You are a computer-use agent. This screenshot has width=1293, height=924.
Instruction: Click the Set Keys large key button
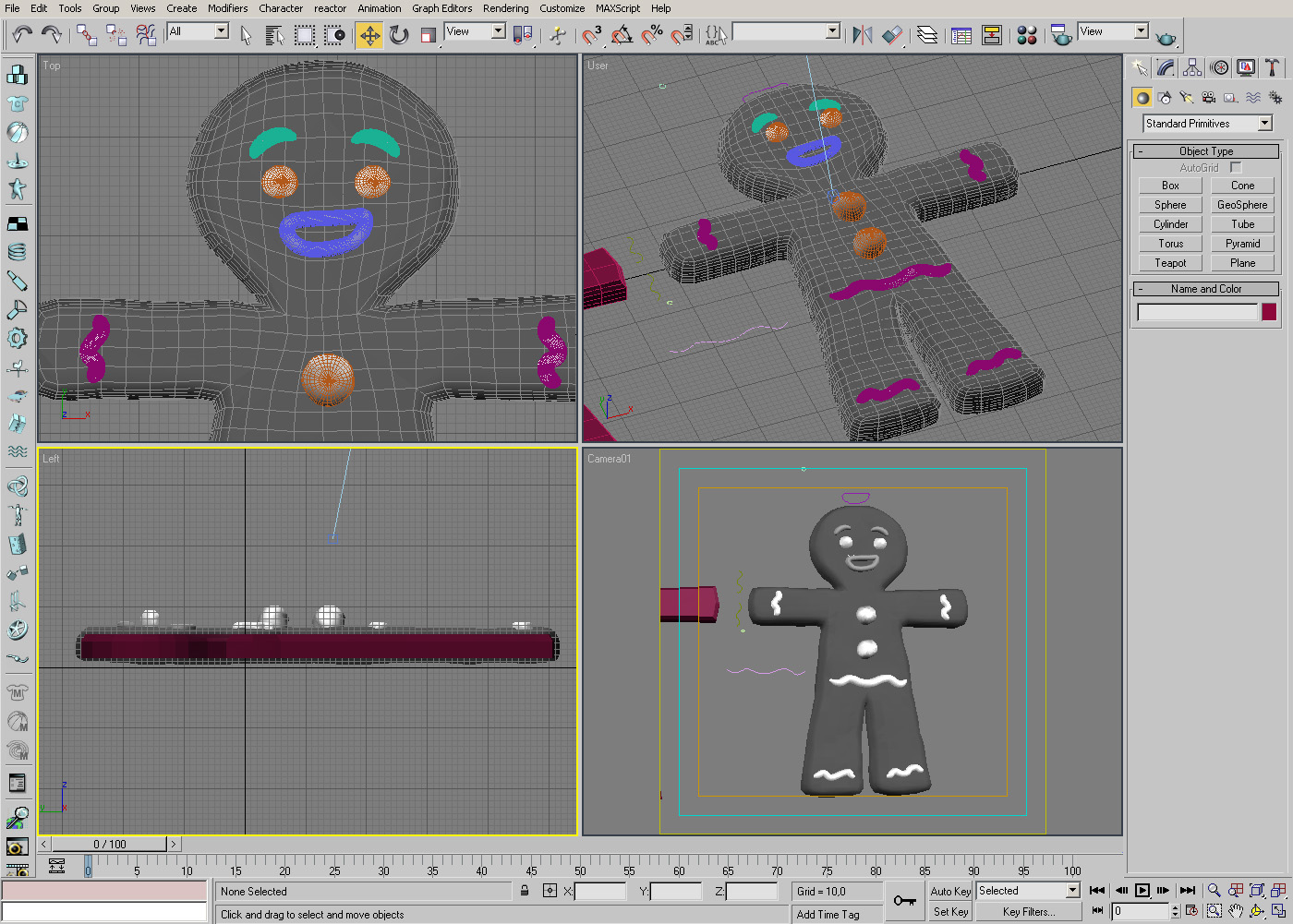[904, 901]
